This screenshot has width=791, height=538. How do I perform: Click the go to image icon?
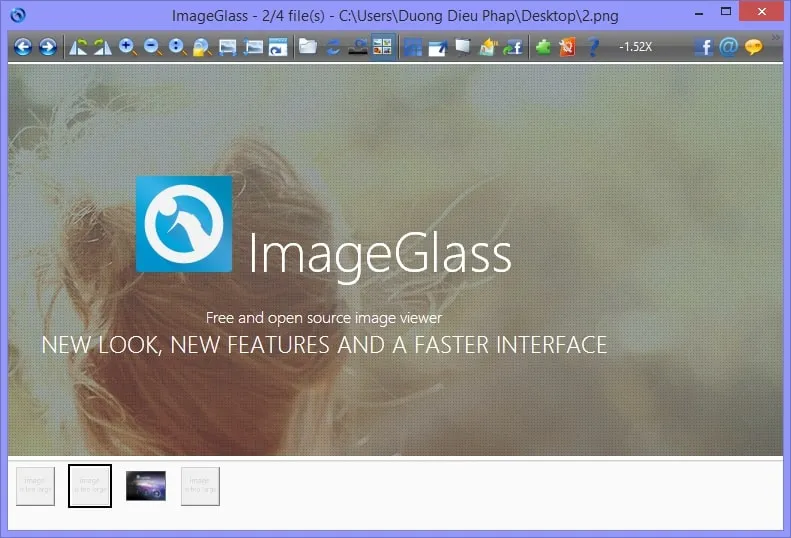coord(358,47)
